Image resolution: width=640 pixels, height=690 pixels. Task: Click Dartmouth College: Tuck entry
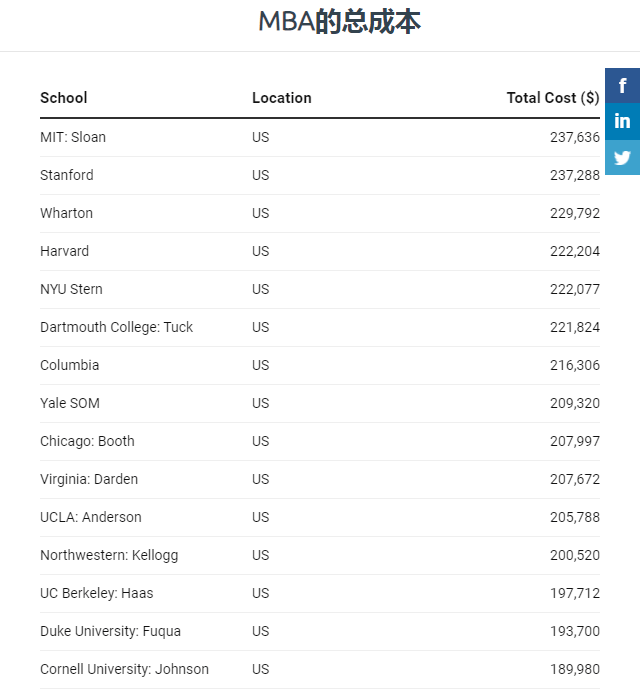coord(116,327)
